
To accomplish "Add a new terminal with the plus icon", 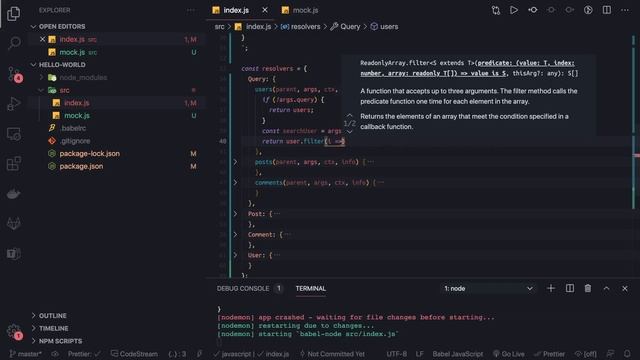I will tap(551, 289).
